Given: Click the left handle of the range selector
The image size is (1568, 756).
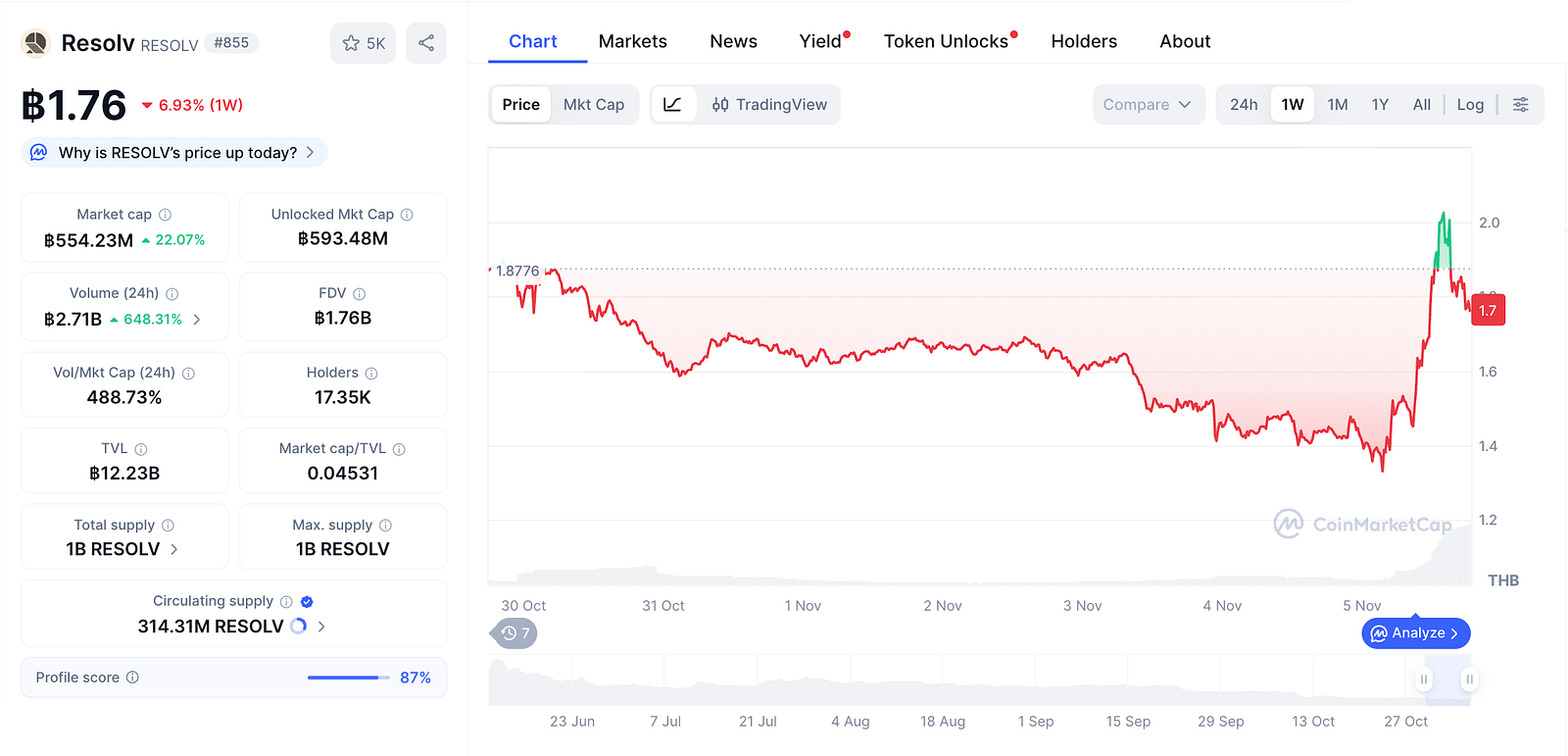Looking at the screenshot, I should pyautogui.click(x=1424, y=679).
